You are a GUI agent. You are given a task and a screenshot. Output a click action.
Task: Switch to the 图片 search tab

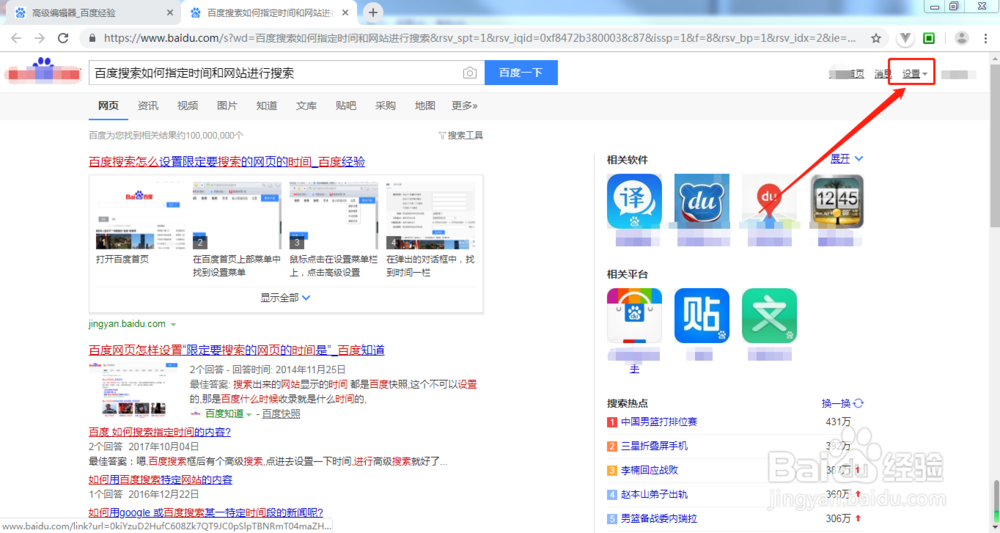point(227,106)
